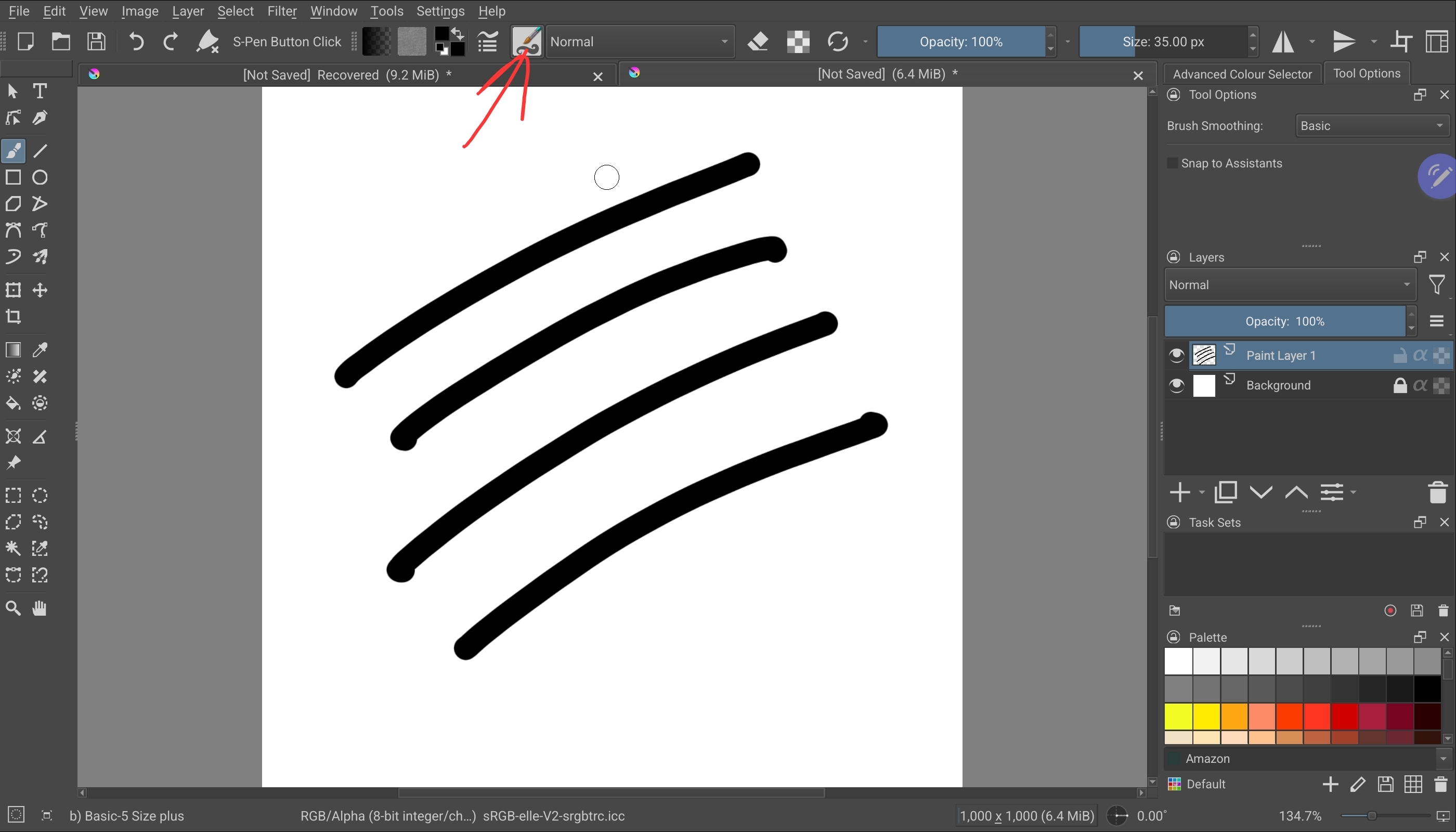The height and width of the screenshot is (832, 1456).
Task: Select the Text tool
Action: tap(40, 91)
